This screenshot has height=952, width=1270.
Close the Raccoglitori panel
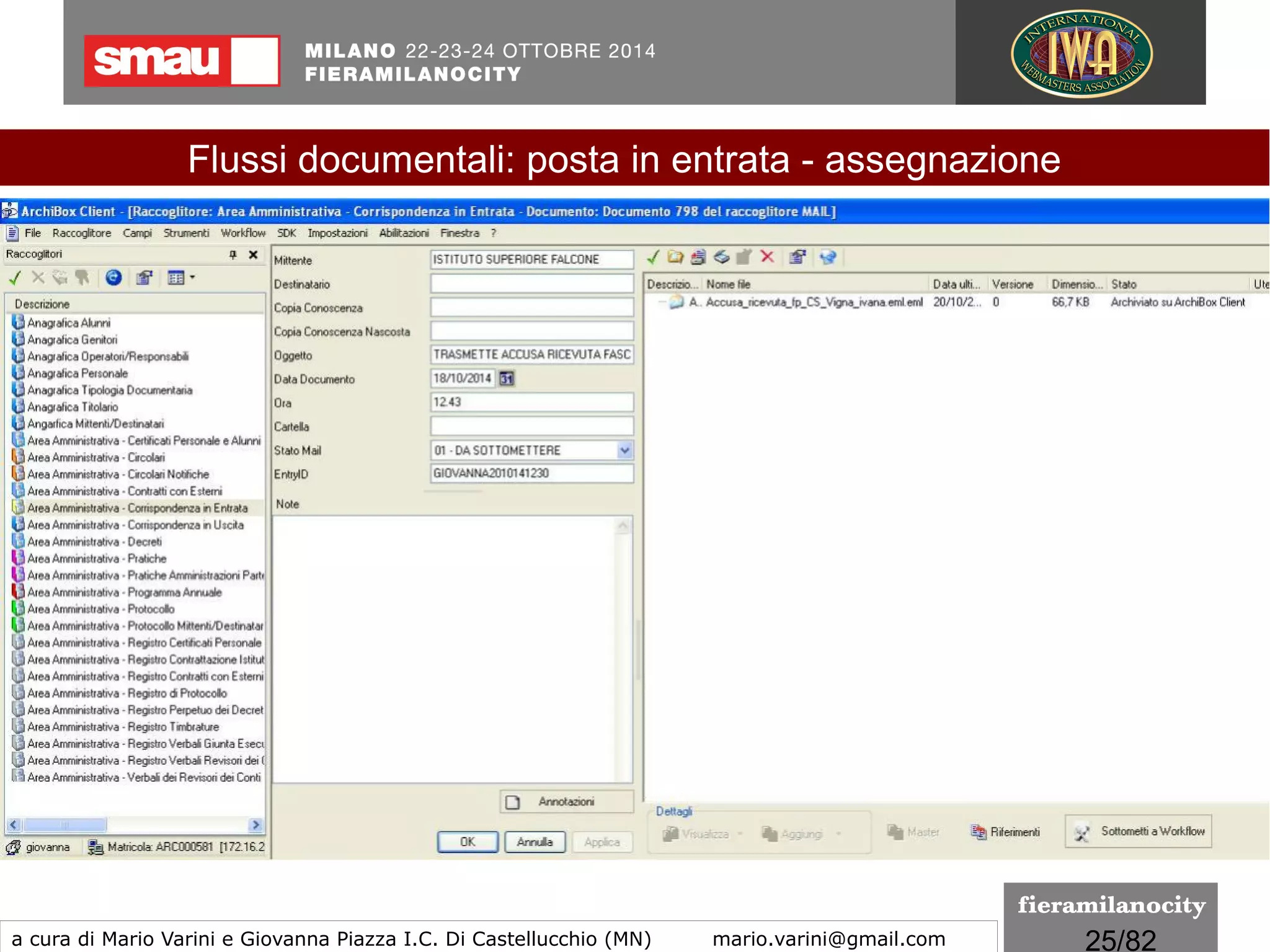pos(253,254)
